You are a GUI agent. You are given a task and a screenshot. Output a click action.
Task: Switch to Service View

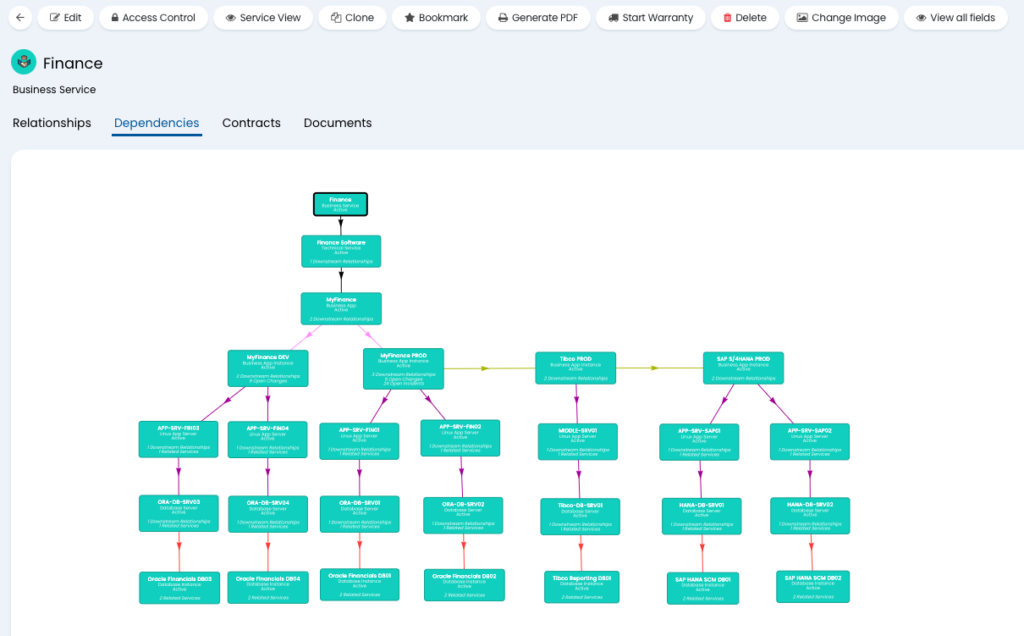pyautogui.click(x=263, y=18)
